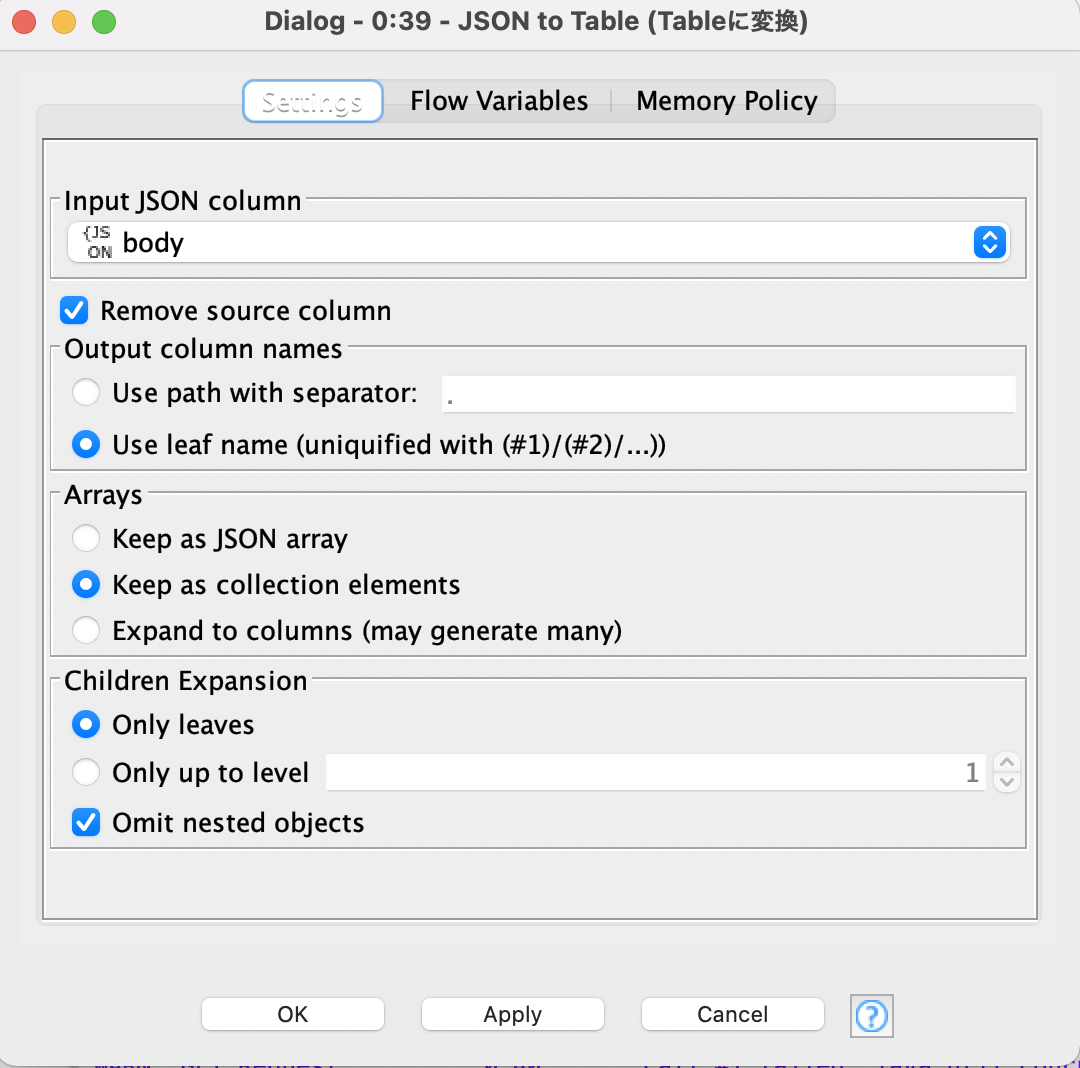Image resolution: width=1080 pixels, height=1068 pixels.
Task: Select Only up to level option
Action: coord(86,772)
